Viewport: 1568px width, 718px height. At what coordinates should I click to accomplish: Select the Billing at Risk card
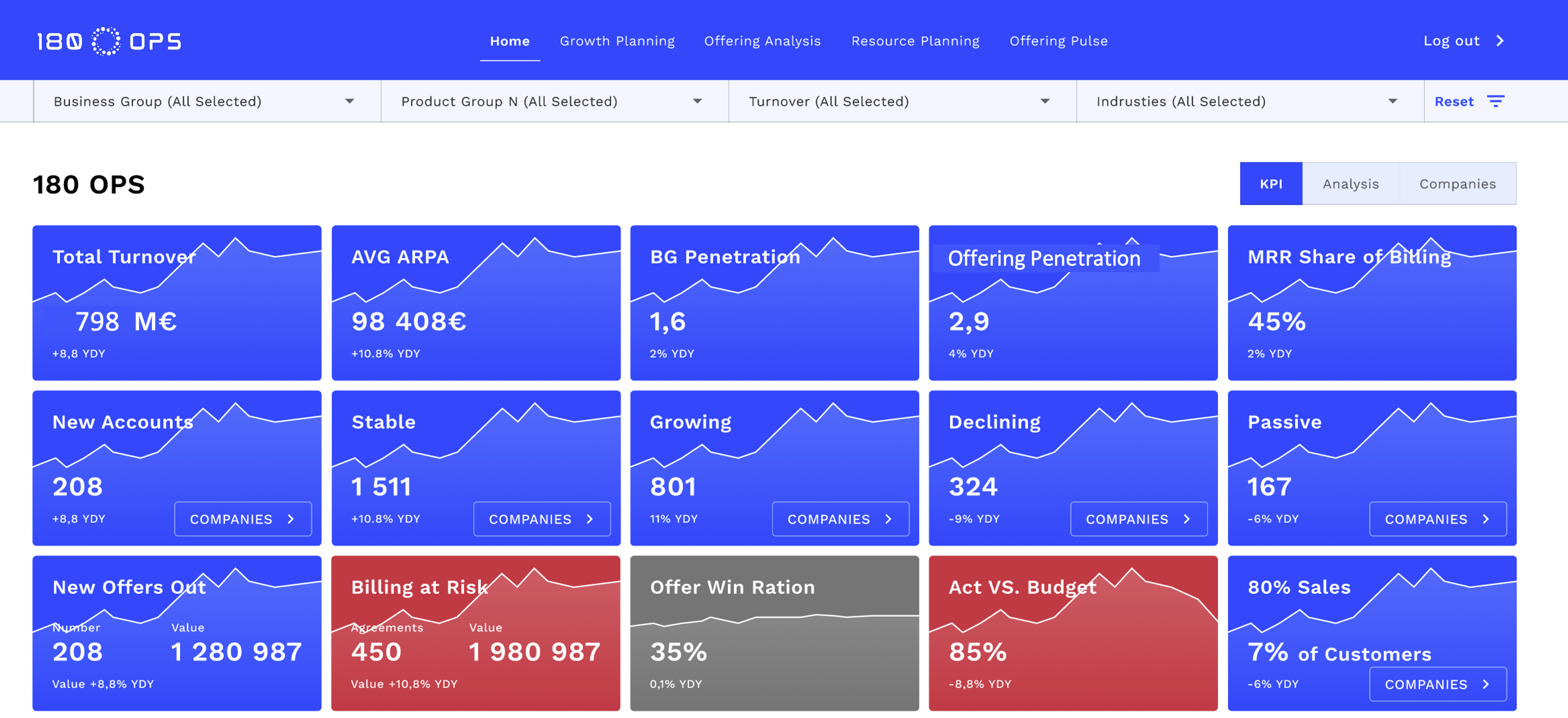coord(476,634)
